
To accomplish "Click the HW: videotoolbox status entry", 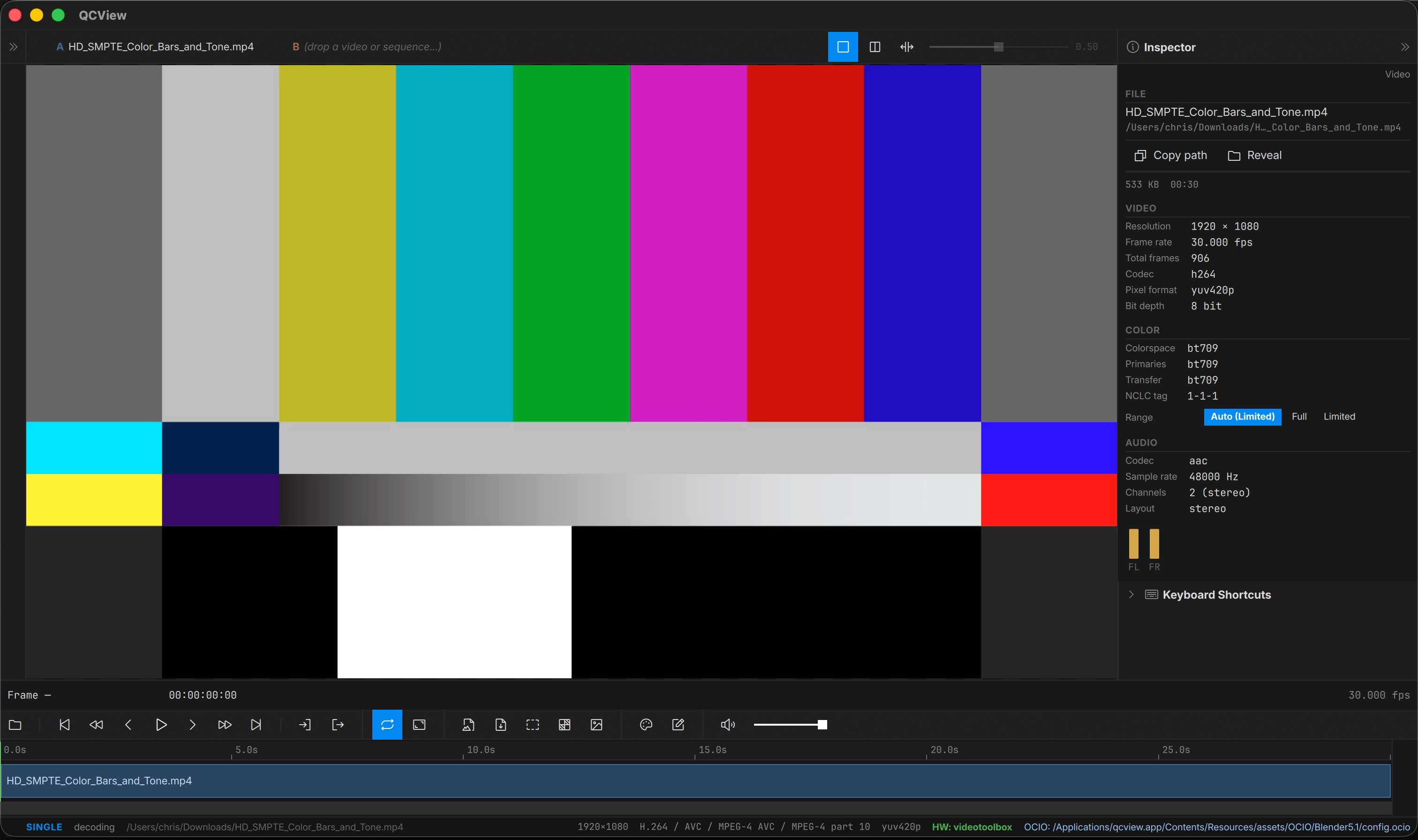I will coord(972,827).
